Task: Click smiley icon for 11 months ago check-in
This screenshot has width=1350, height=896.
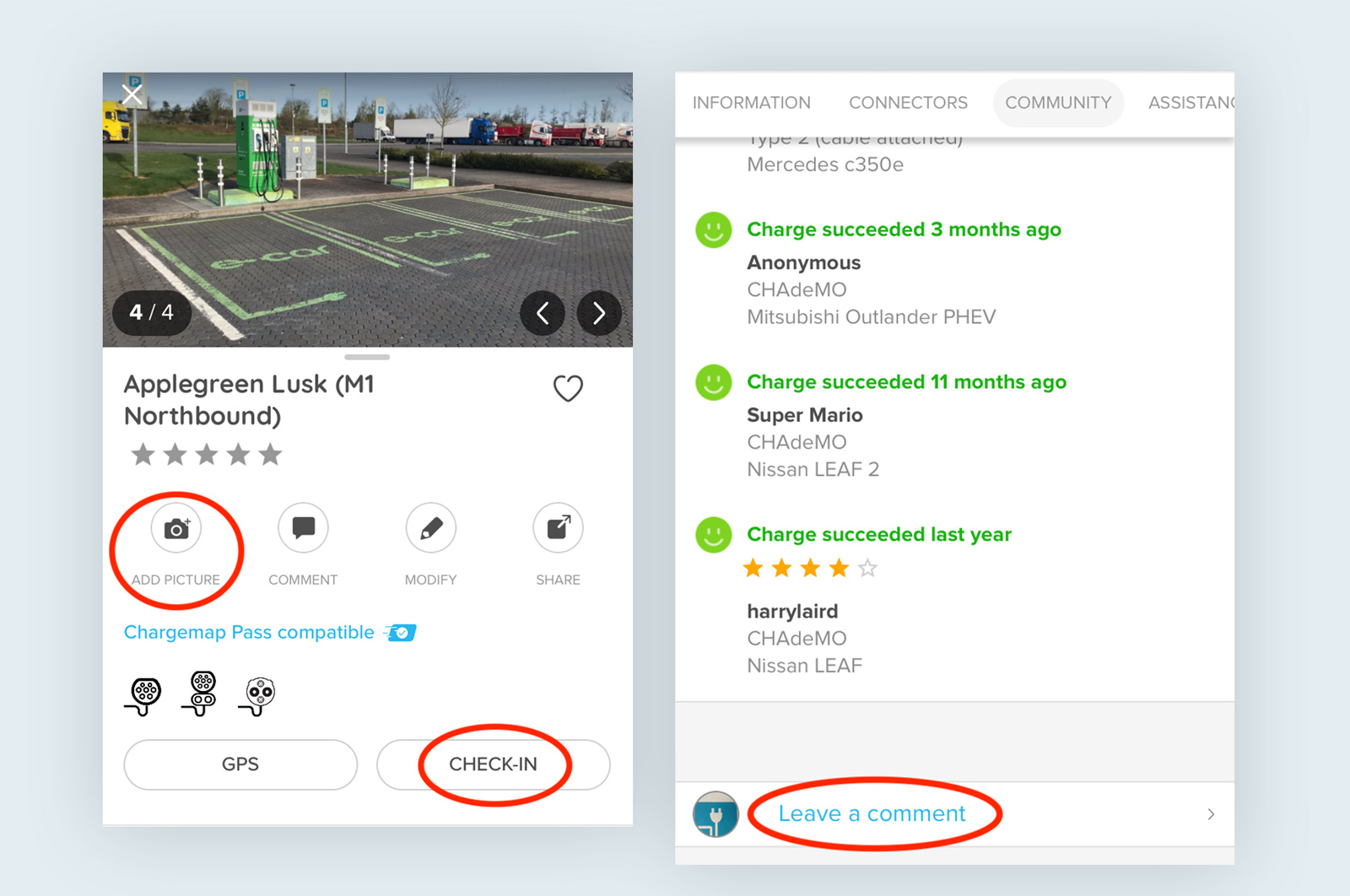Action: click(713, 382)
